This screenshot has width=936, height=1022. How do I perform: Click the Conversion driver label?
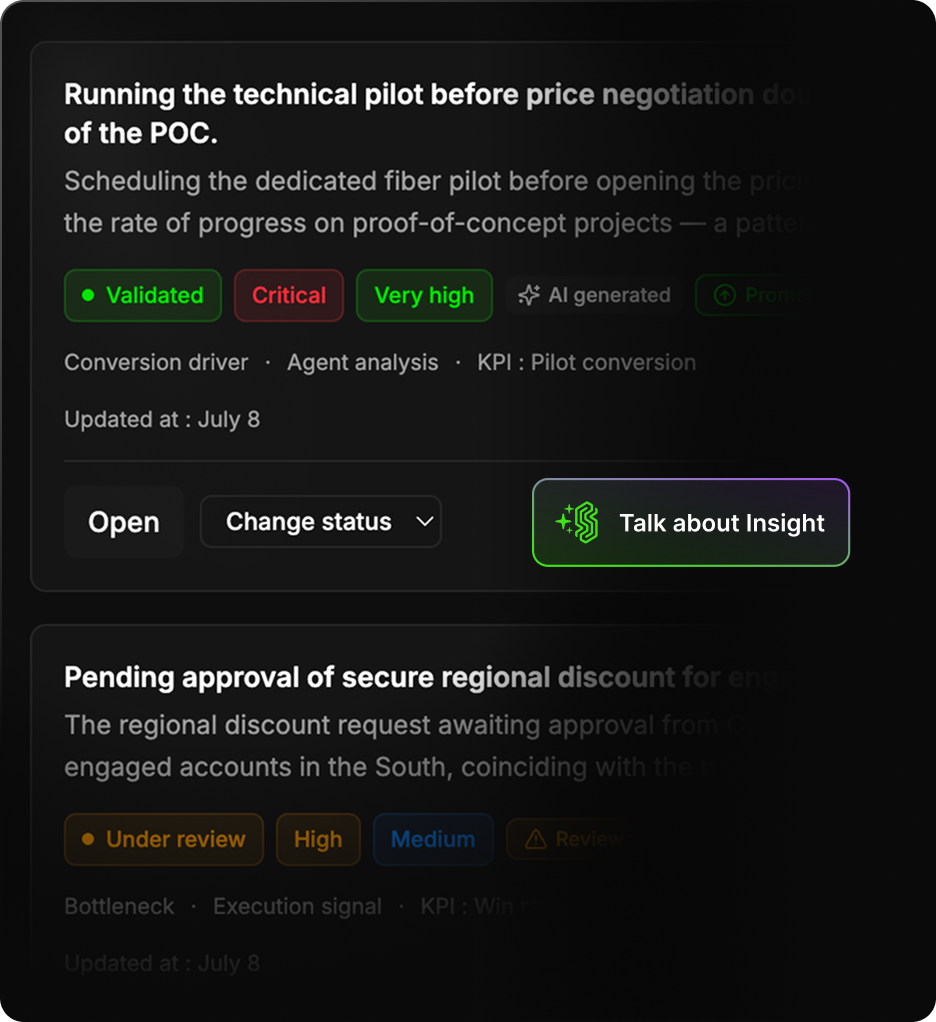point(156,362)
